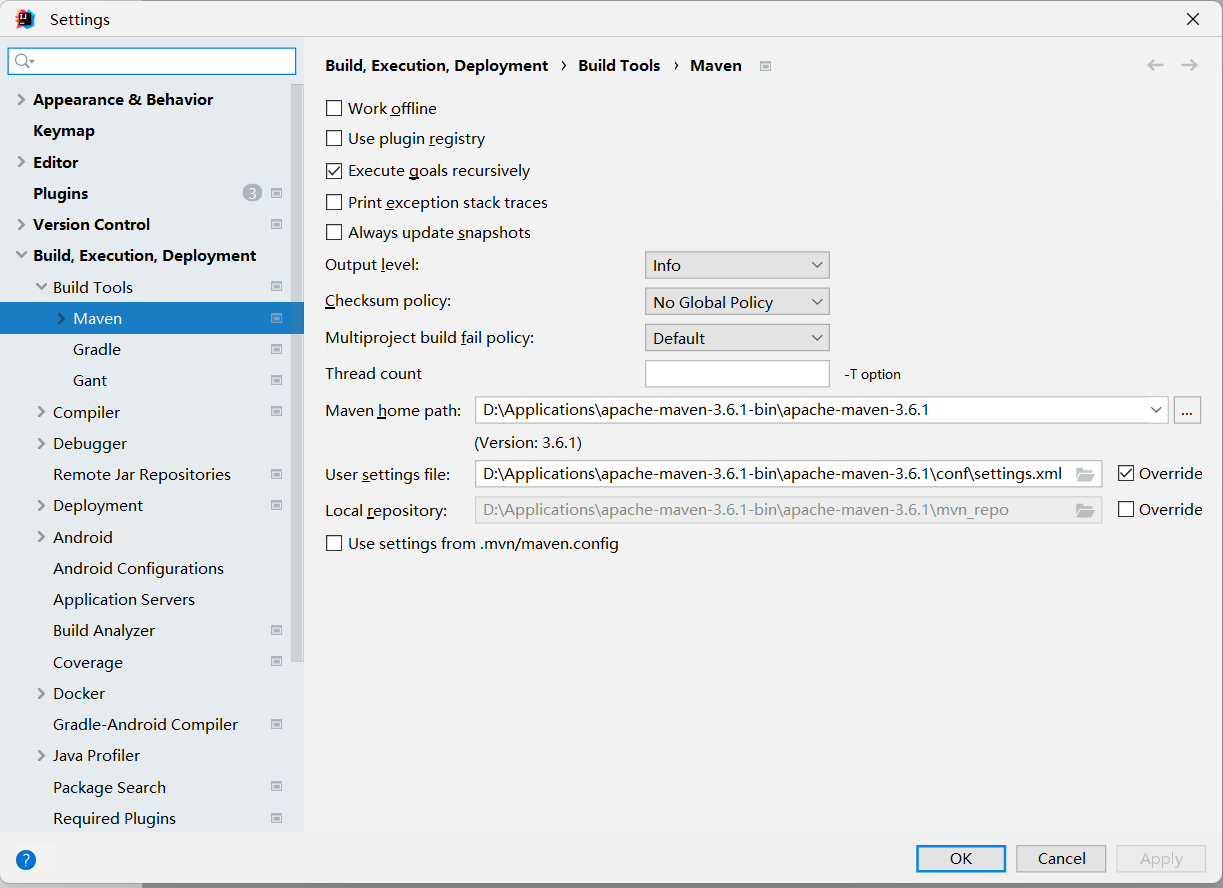Open the Checksum policy dropdown
1223x888 pixels.
coord(737,302)
